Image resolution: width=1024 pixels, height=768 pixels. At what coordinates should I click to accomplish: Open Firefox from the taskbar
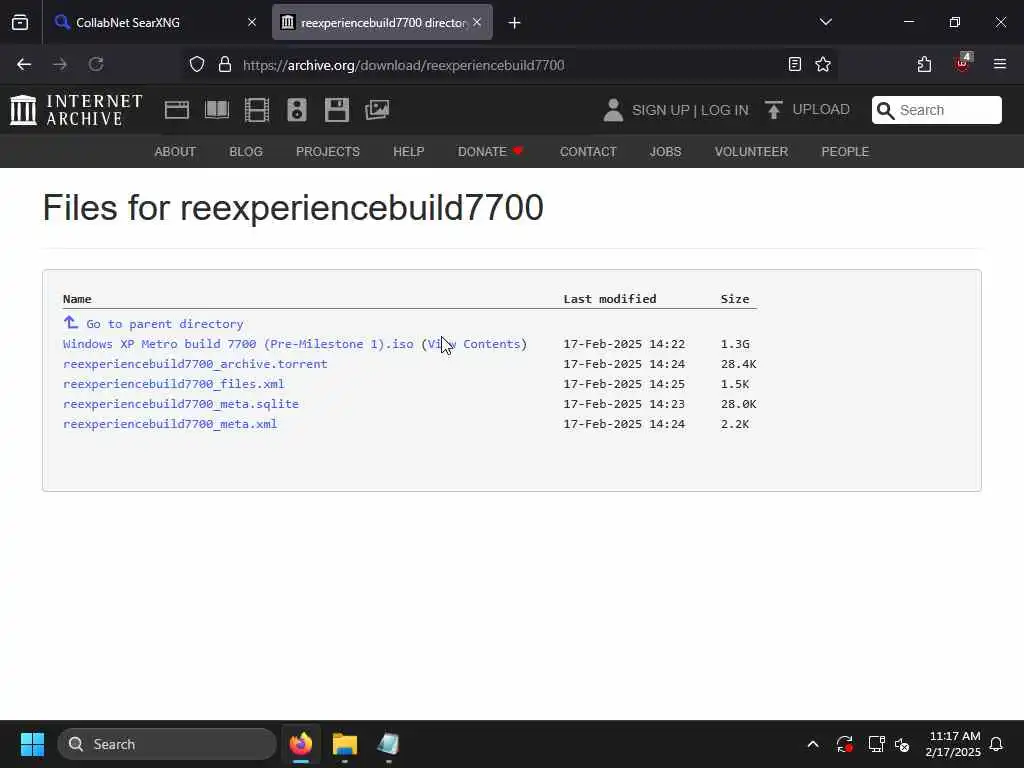[301, 744]
